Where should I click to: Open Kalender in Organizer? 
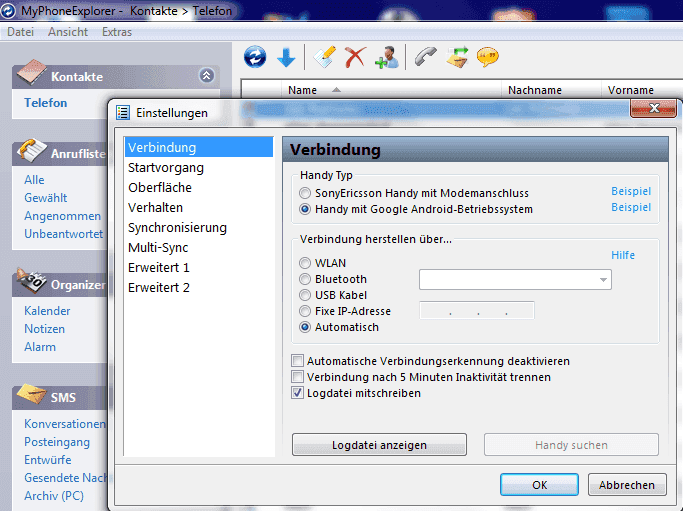[x=47, y=311]
